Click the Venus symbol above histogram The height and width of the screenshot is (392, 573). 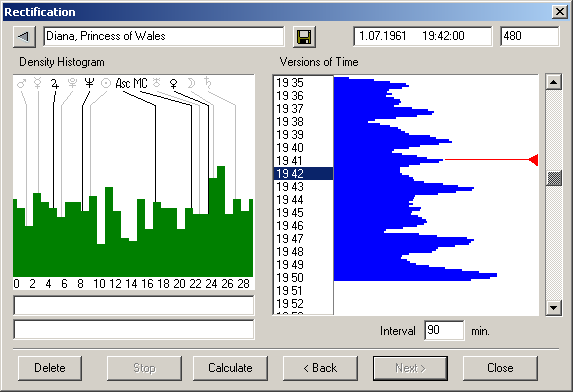coord(174,84)
